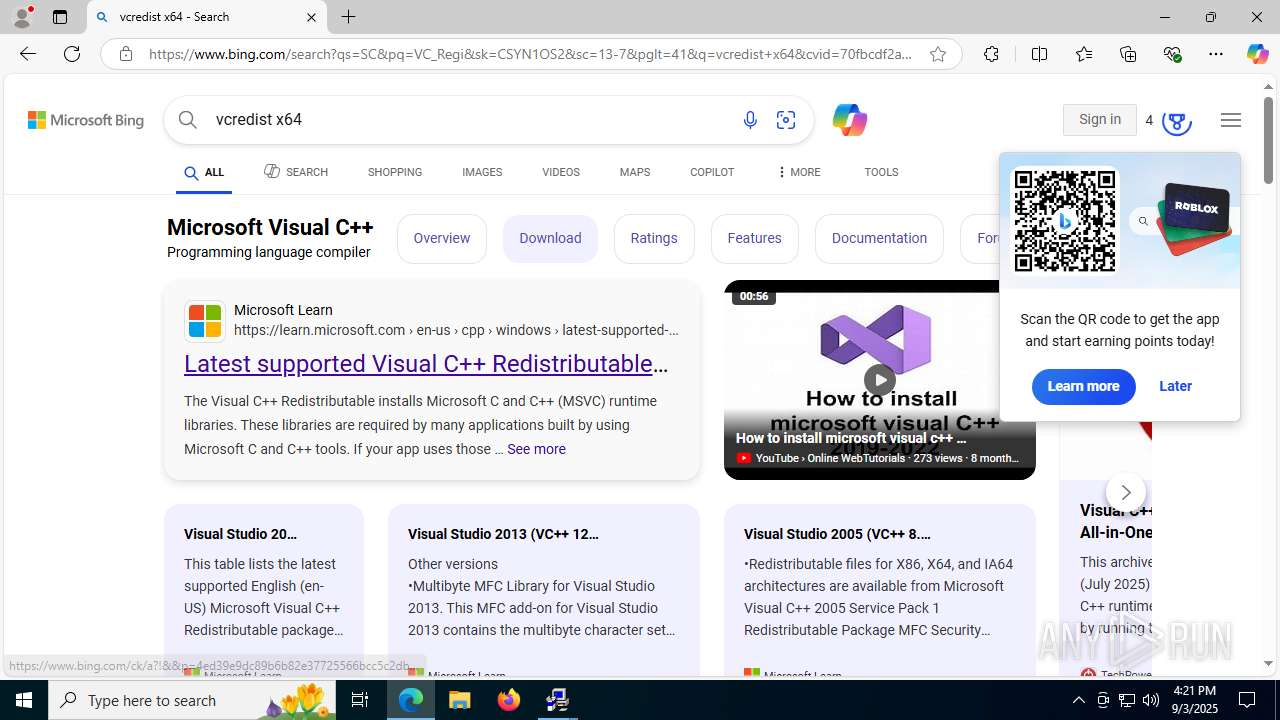Switch to MAPS results

tap(635, 172)
